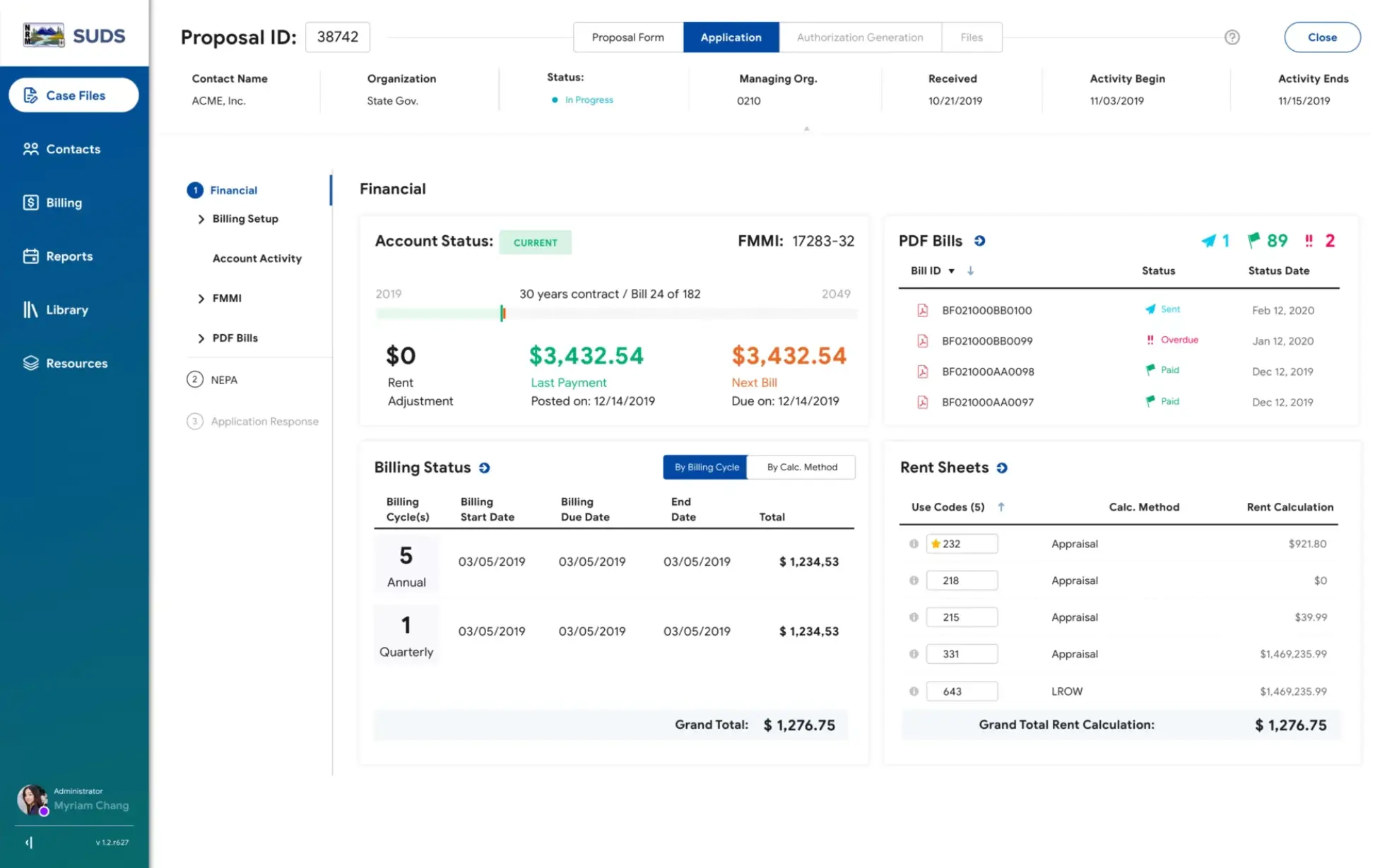Viewport: 1392px width, 868px height.
Task: Click the help question mark icon
Action: 1232,37
